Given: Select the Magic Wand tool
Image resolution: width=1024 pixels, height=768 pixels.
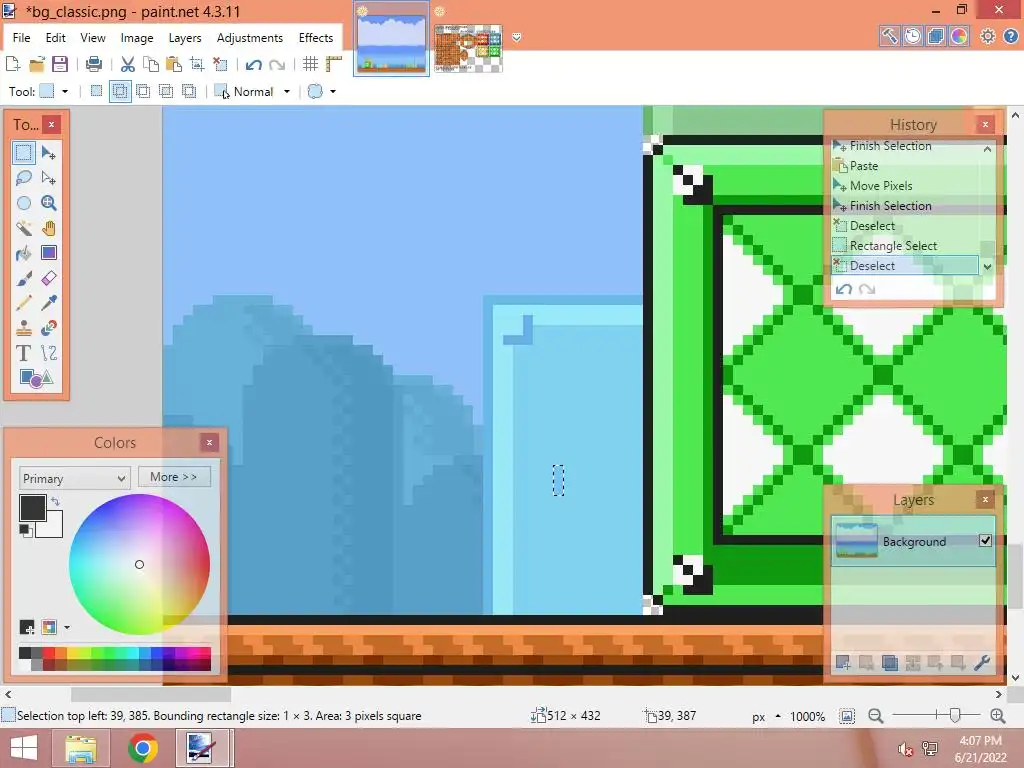Looking at the screenshot, I should click(24, 228).
